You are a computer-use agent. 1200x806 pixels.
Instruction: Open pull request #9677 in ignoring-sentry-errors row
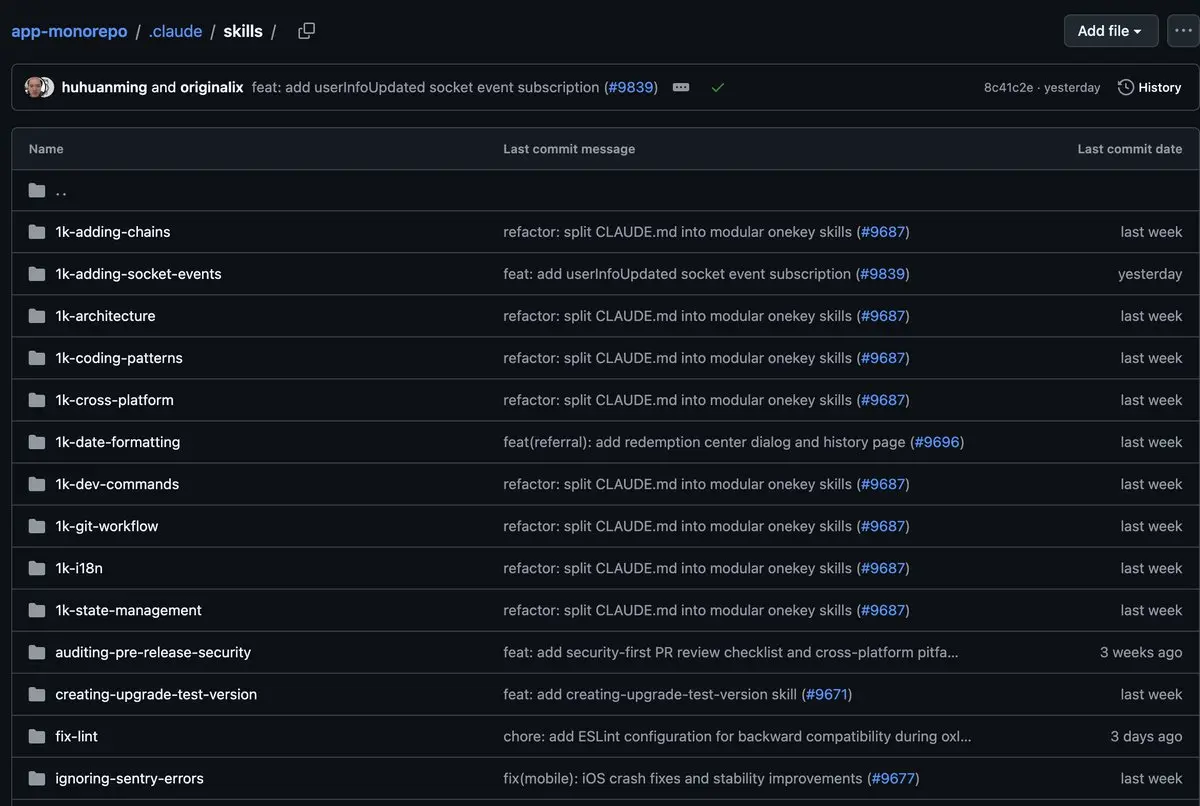click(892, 778)
